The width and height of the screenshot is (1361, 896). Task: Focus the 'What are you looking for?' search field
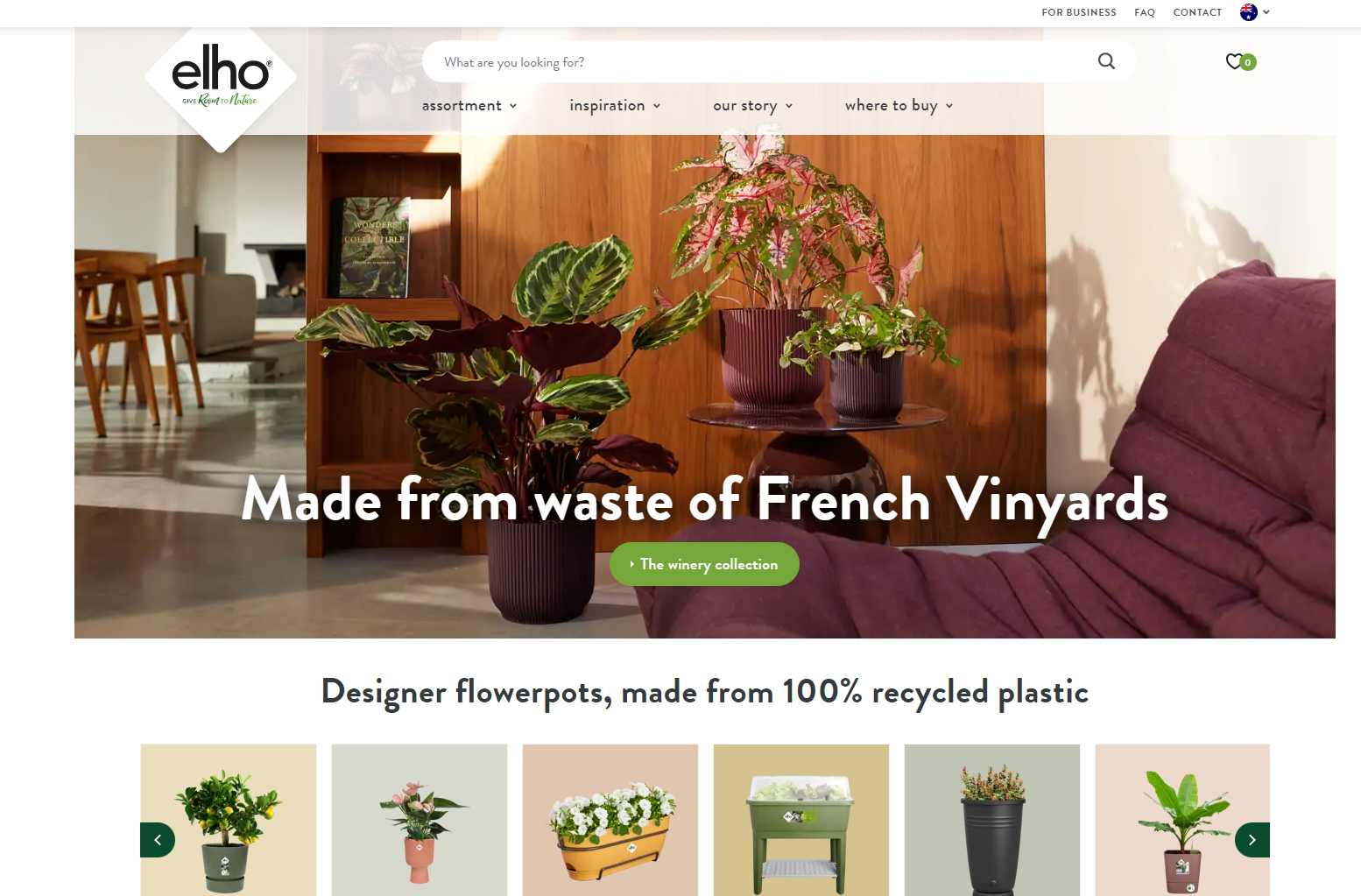click(x=762, y=61)
